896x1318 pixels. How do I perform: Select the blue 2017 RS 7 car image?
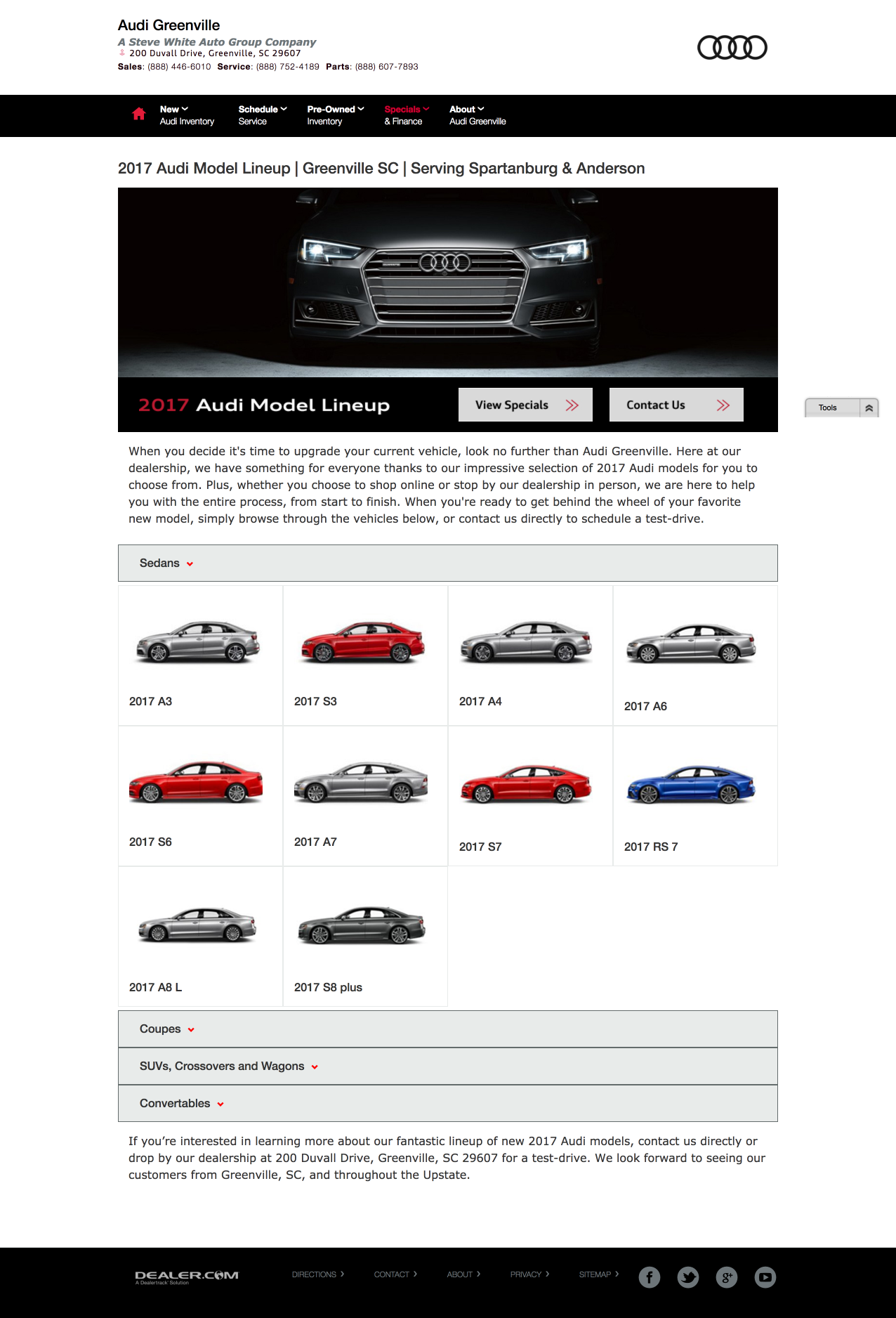[x=692, y=783]
